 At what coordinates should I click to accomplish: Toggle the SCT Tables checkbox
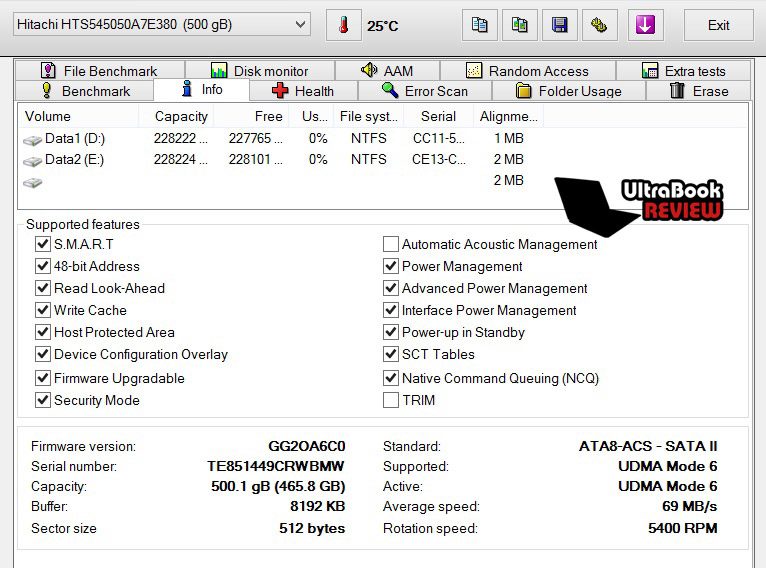pyautogui.click(x=391, y=354)
